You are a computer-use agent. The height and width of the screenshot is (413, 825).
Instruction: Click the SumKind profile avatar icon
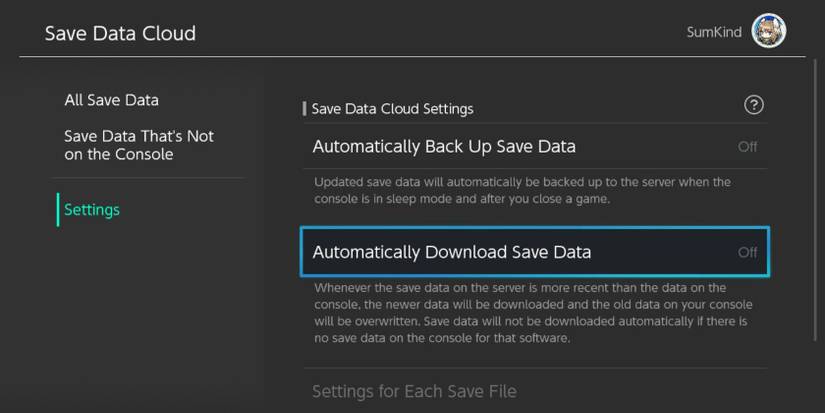pyautogui.click(x=769, y=31)
